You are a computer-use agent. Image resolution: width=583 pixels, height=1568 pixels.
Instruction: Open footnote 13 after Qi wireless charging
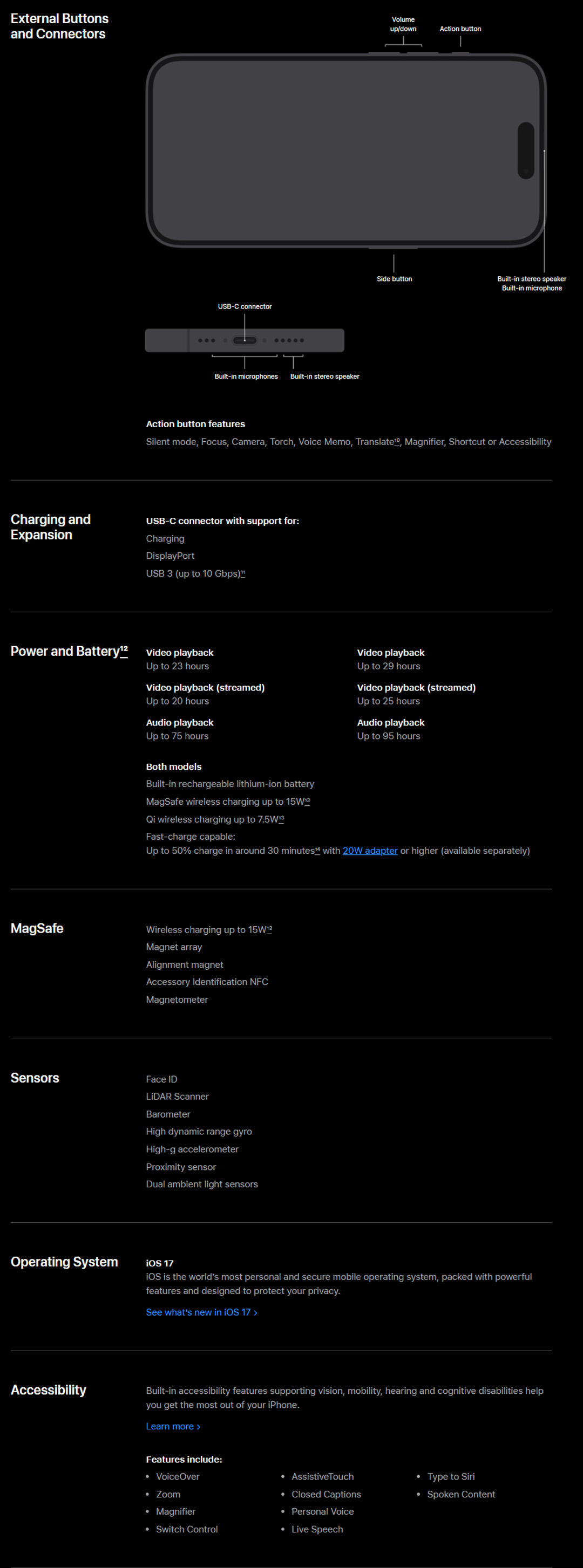click(x=281, y=818)
